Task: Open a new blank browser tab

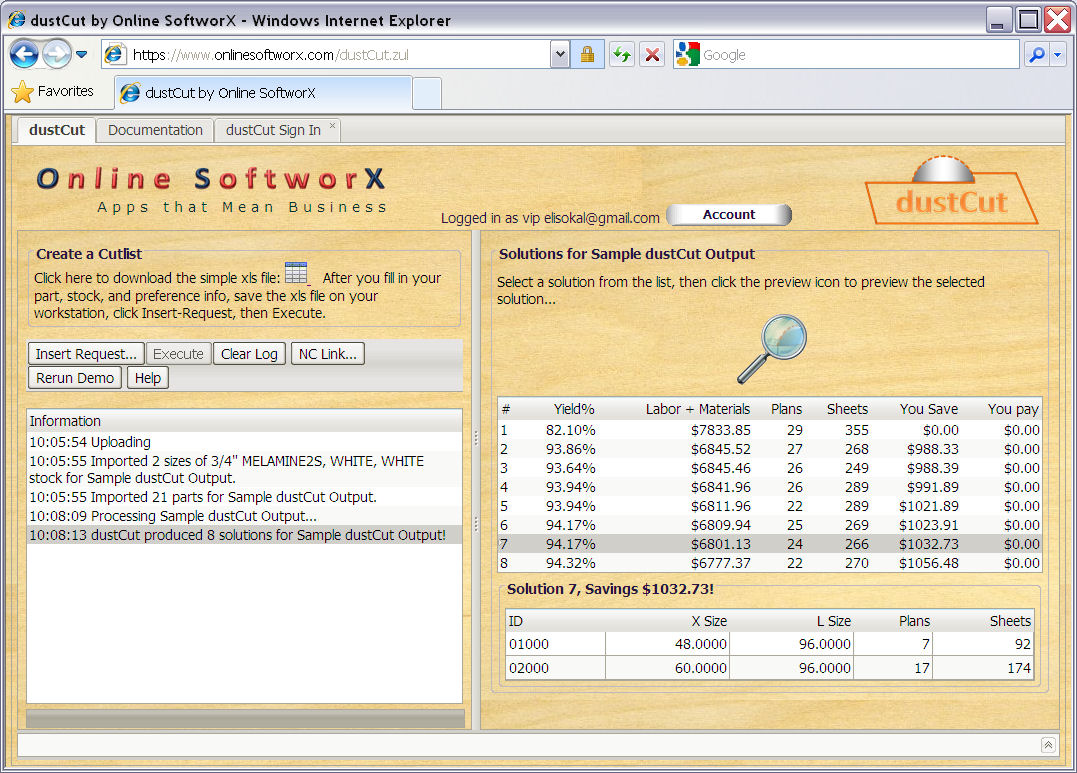Action: (x=427, y=93)
